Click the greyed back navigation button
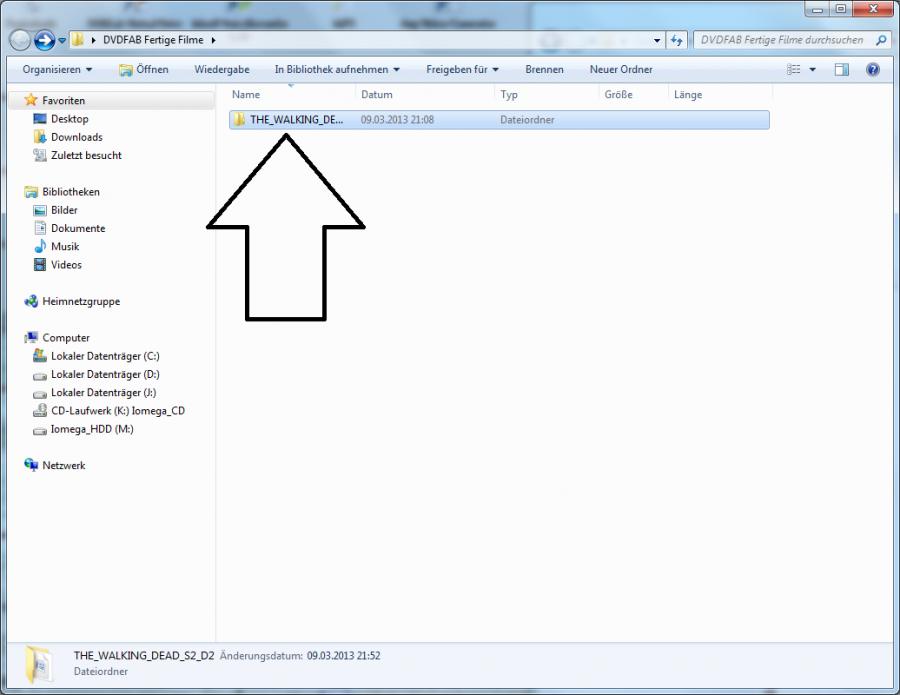 coord(20,40)
